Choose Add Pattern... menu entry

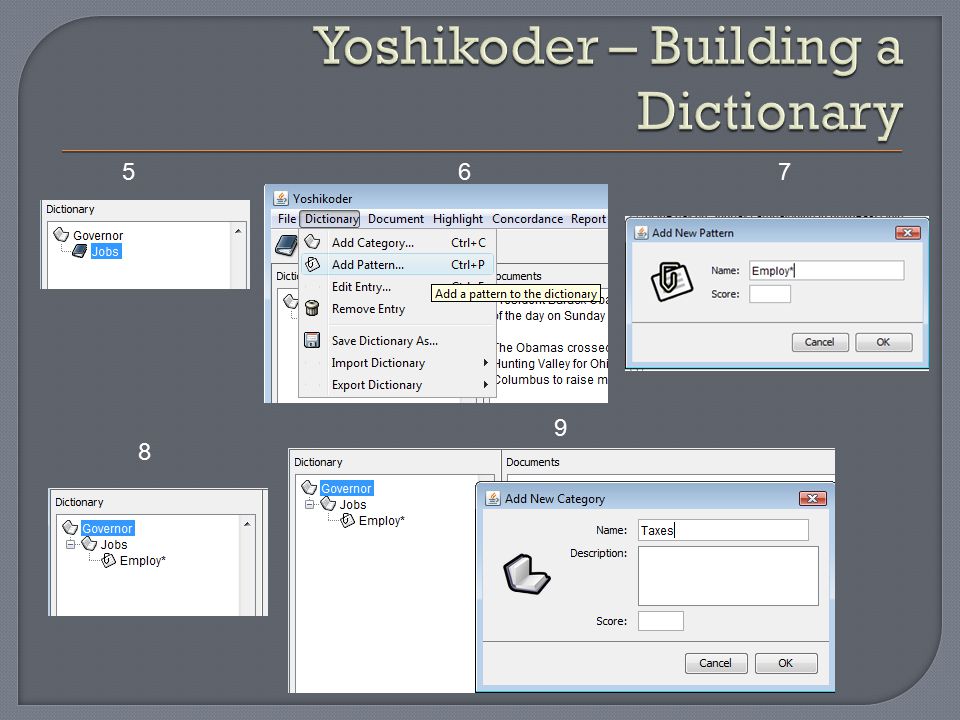pyautogui.click(x=397, y=264)
